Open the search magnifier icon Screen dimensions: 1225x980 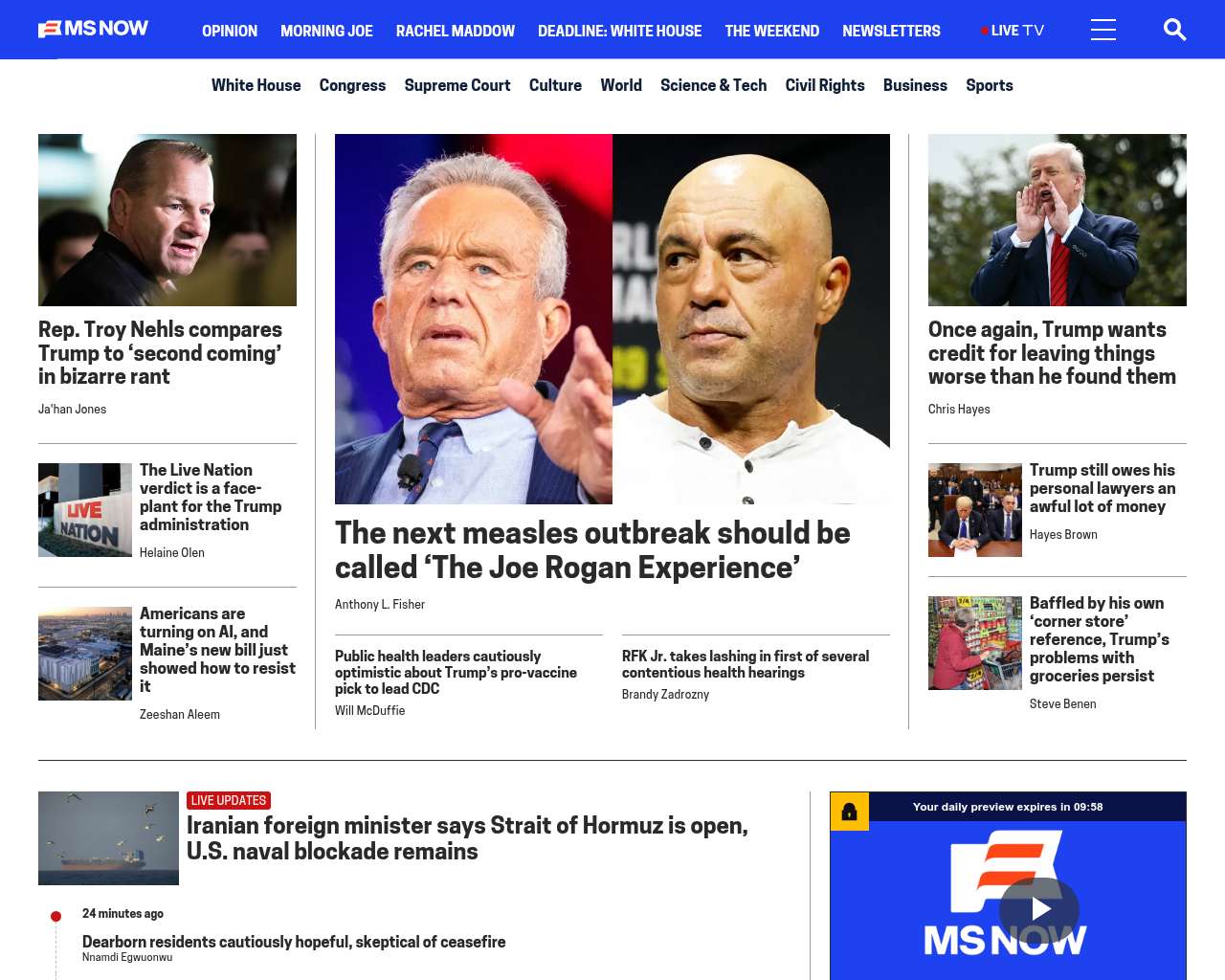click(x=1174, y=30)
